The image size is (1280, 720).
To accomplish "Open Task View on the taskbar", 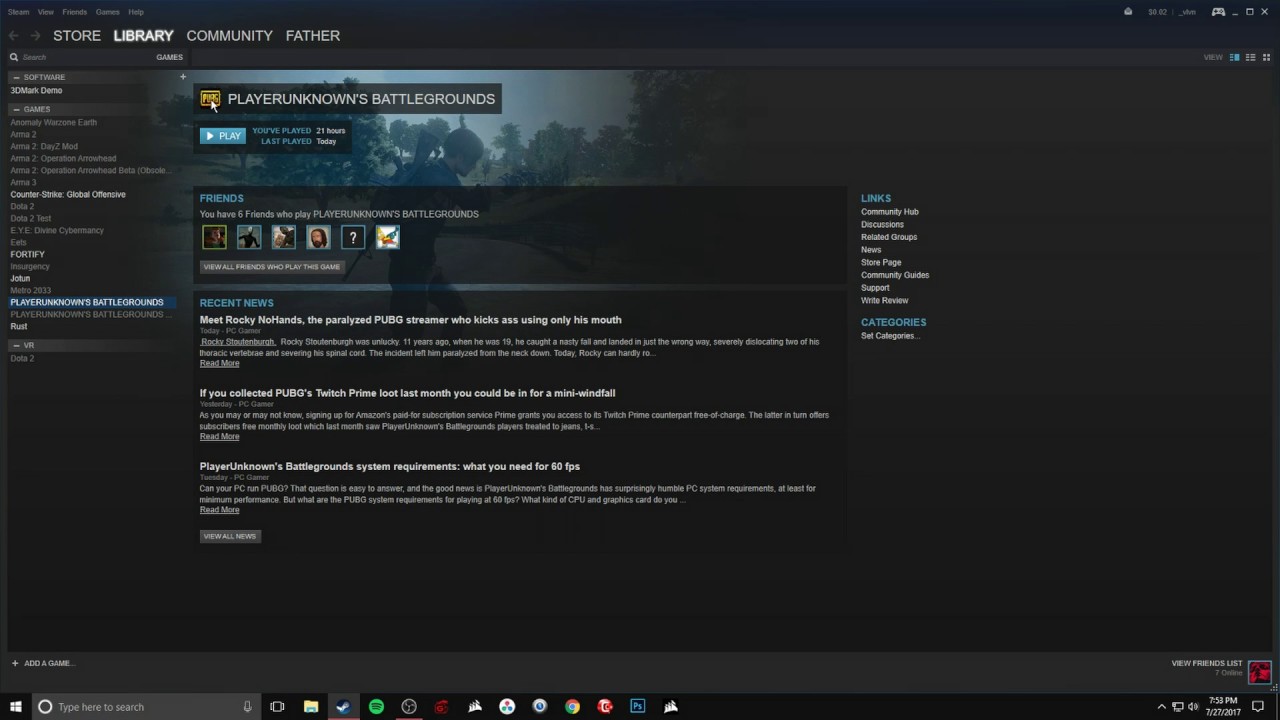I will (x=277, y=706).
